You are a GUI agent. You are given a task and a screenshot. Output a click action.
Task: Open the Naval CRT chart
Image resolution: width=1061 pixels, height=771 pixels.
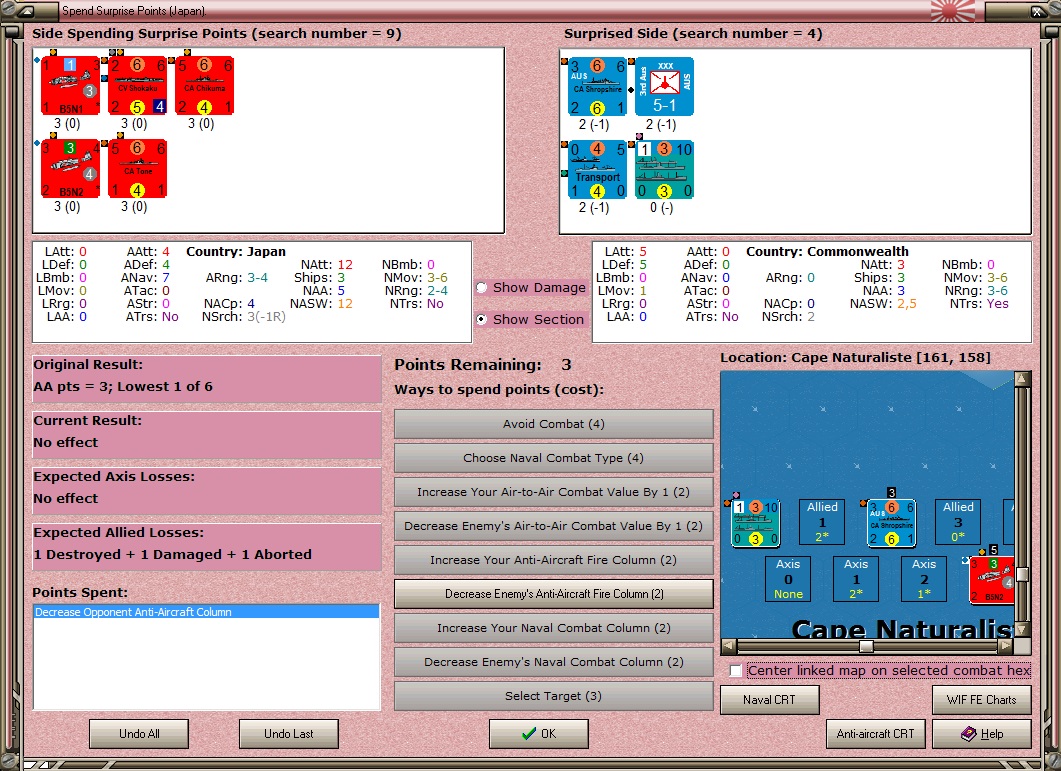click(769, 700)
